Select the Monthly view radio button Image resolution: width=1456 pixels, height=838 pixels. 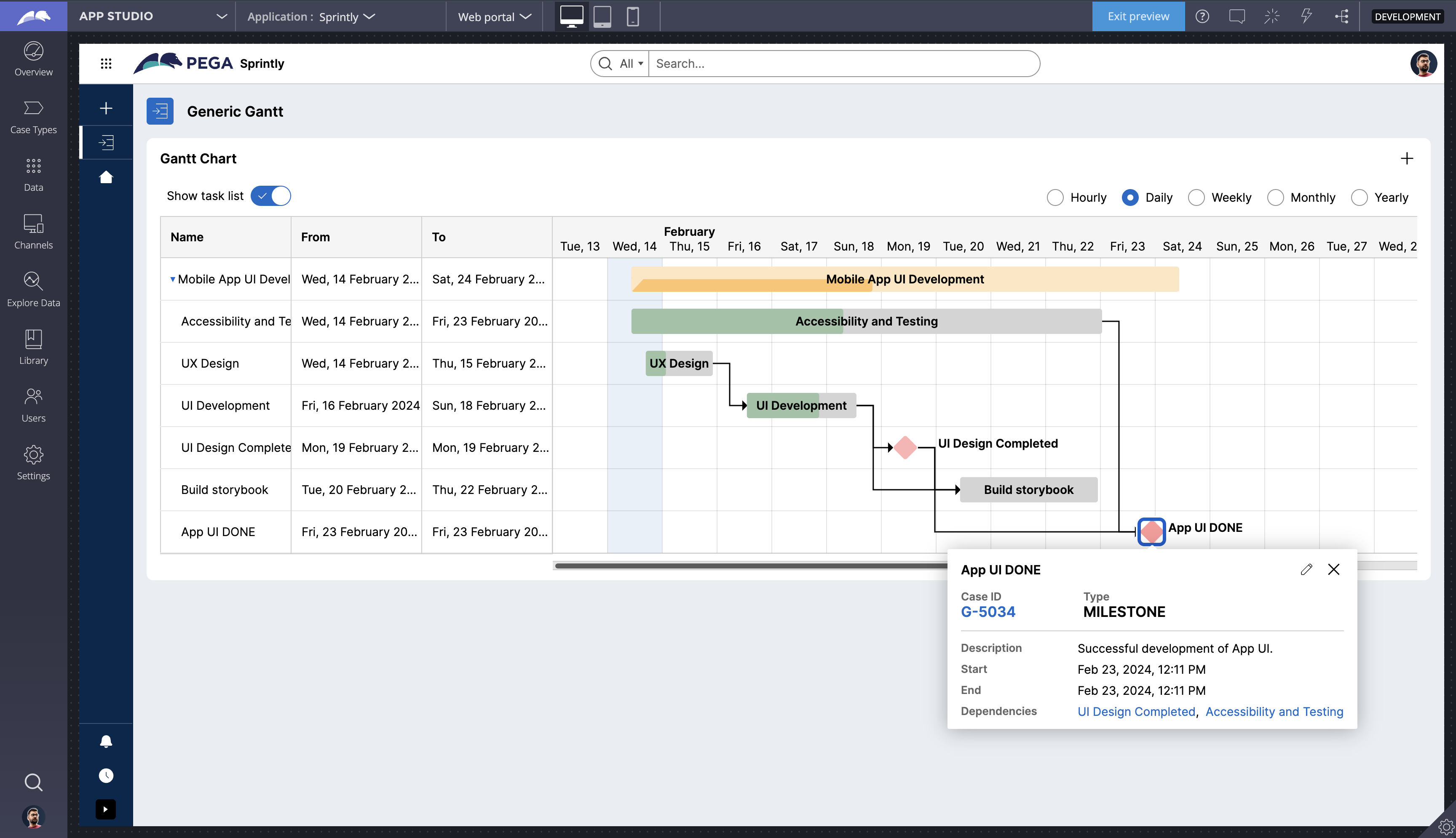1275,197
